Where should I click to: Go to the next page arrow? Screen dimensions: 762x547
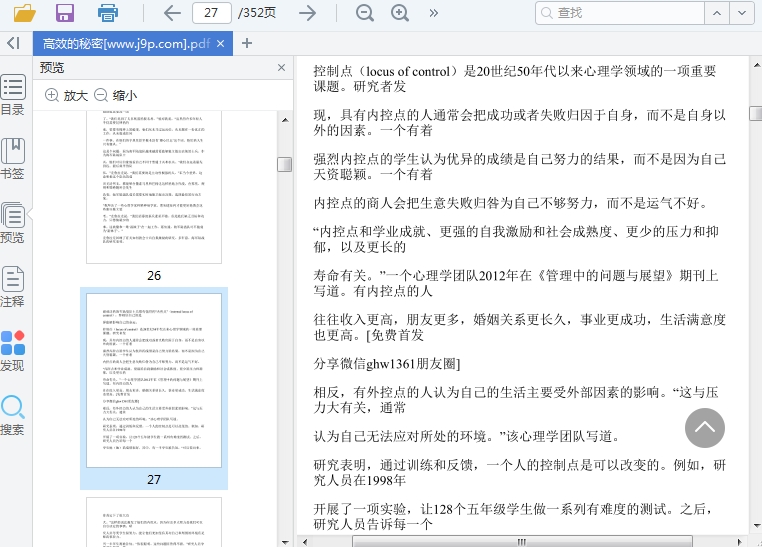(x=307, y=13)
